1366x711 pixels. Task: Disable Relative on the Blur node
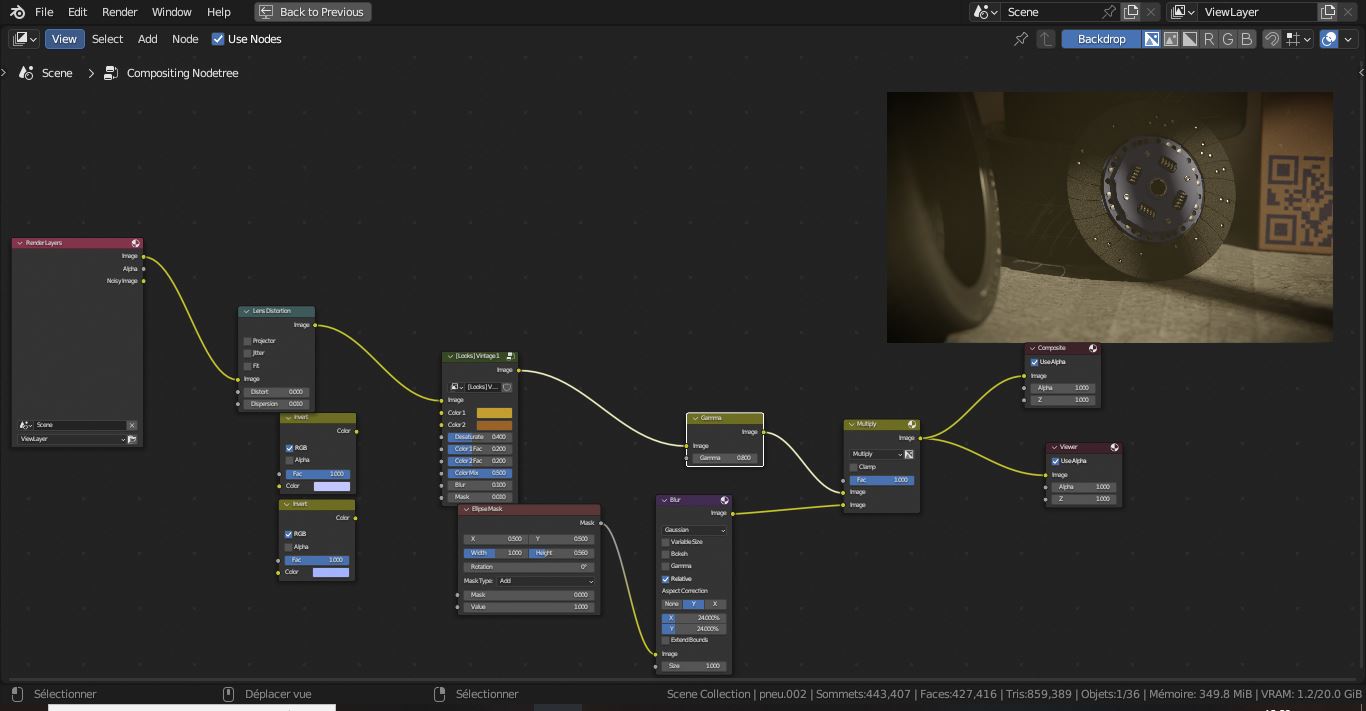tap(665, 578)
